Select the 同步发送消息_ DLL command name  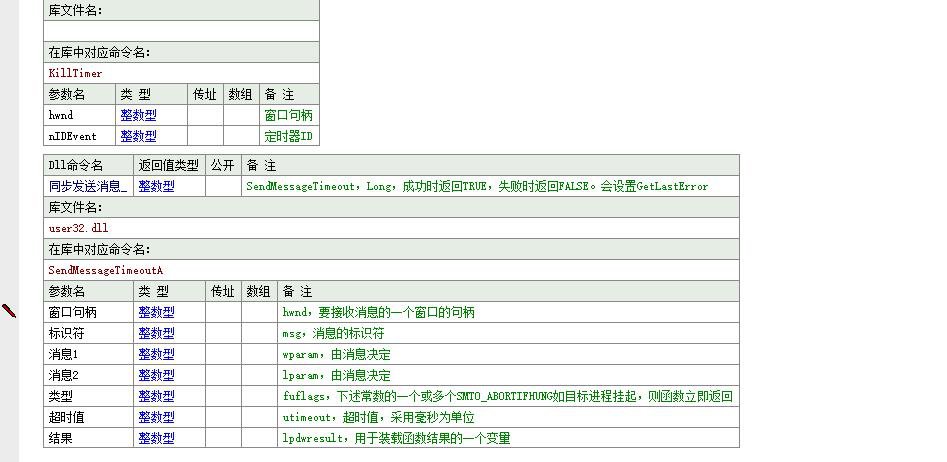click(x=87, y=186)
